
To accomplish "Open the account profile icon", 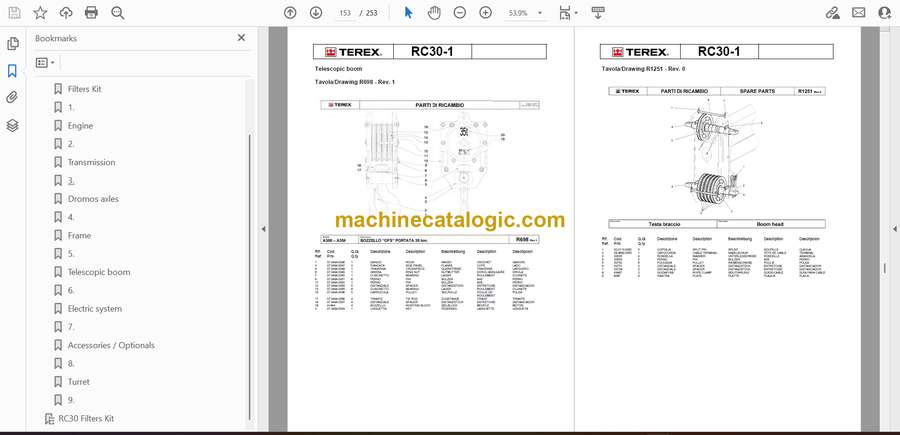I will [885, 13].
